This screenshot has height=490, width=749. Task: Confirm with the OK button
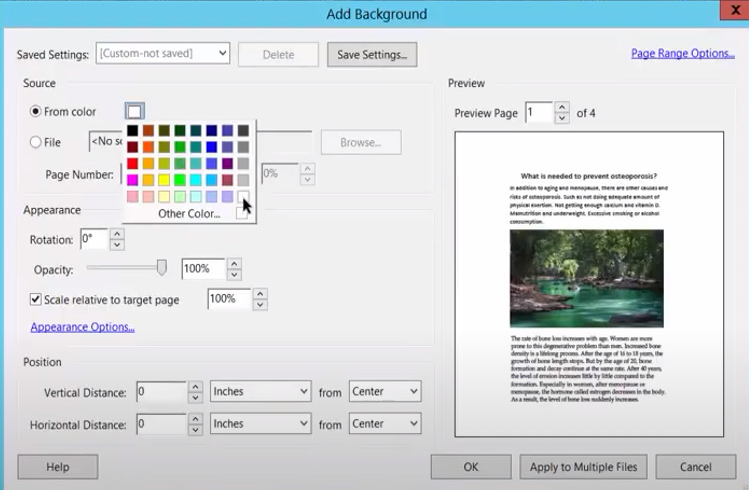pos(471,467)
